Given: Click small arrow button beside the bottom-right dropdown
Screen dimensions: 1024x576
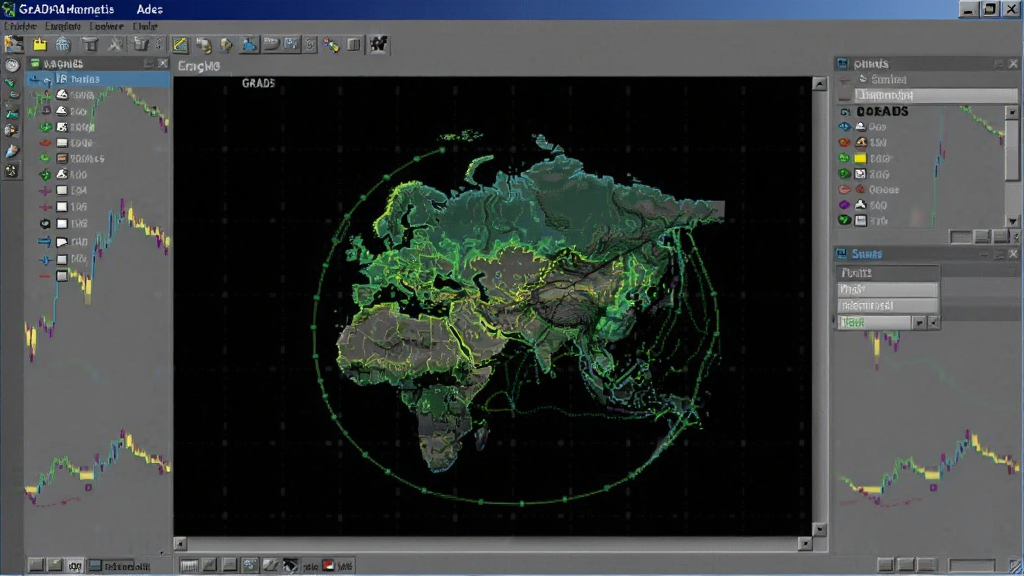Looking at the screenshot, I should click(933, 323).
